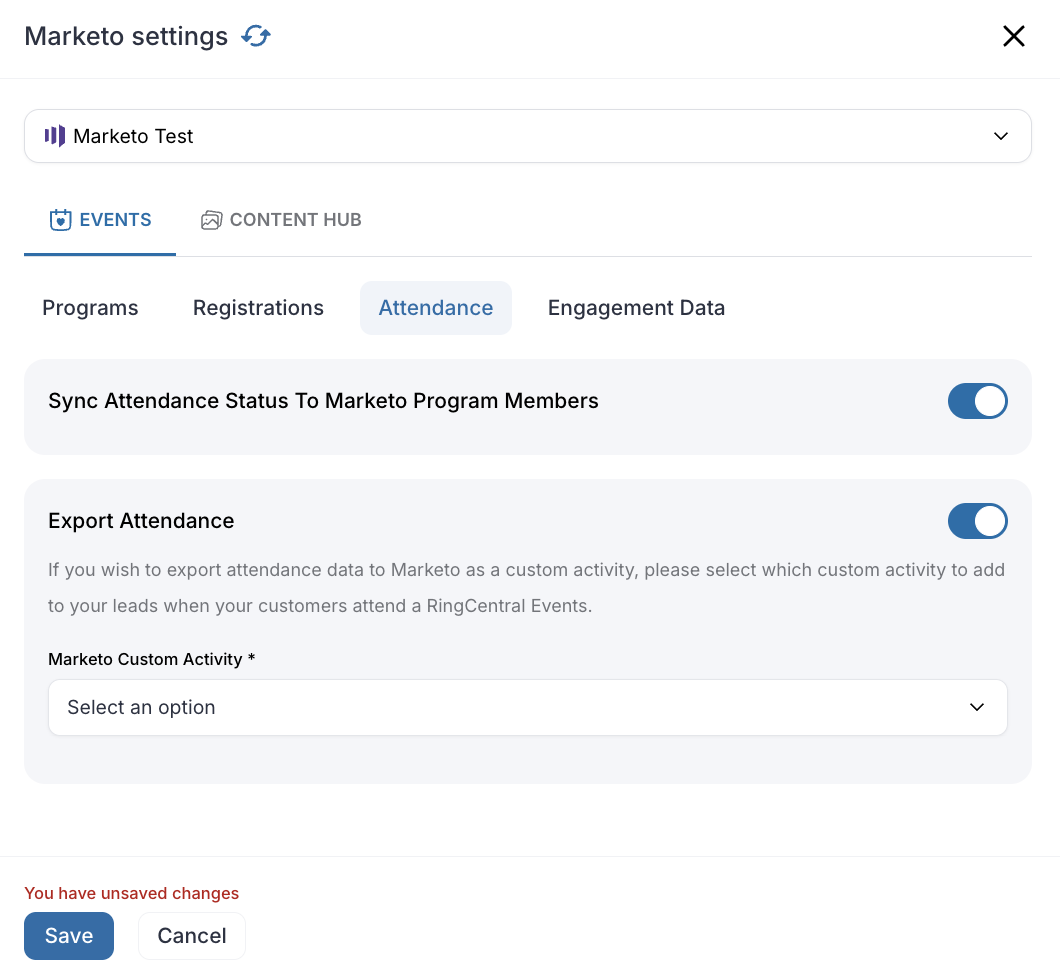Image resolution: width=1060 pixels, height=974 pixels.
Task: Click the 'You have unsaved changes' warning text
Action: [132, 893]
